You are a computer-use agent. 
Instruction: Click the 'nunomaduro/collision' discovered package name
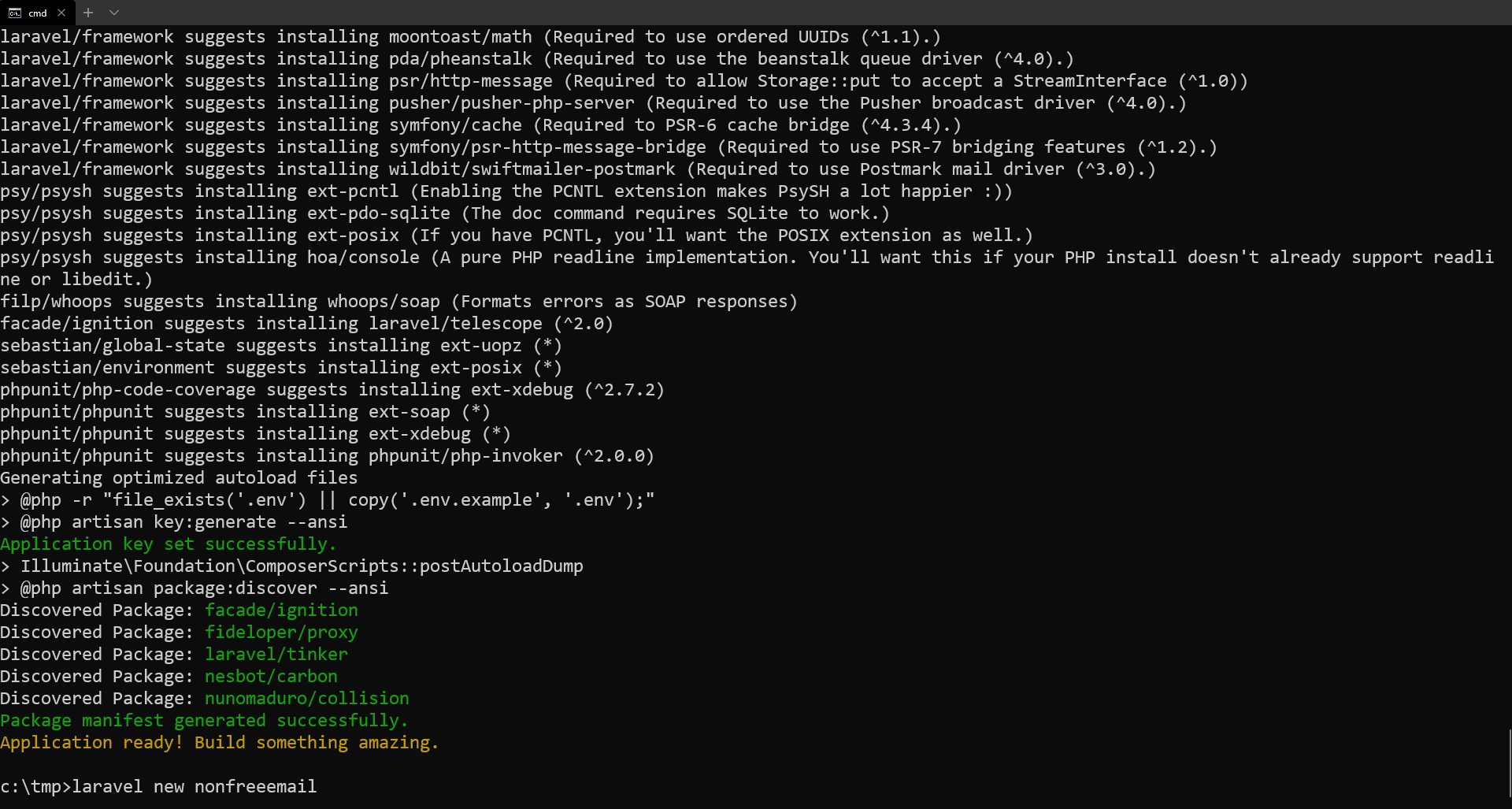306,698
